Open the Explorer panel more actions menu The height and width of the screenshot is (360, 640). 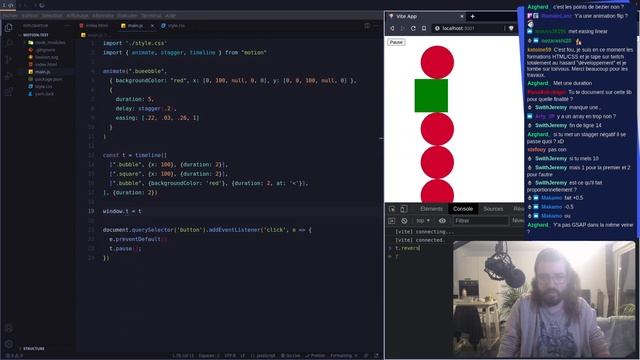[67, 26]
